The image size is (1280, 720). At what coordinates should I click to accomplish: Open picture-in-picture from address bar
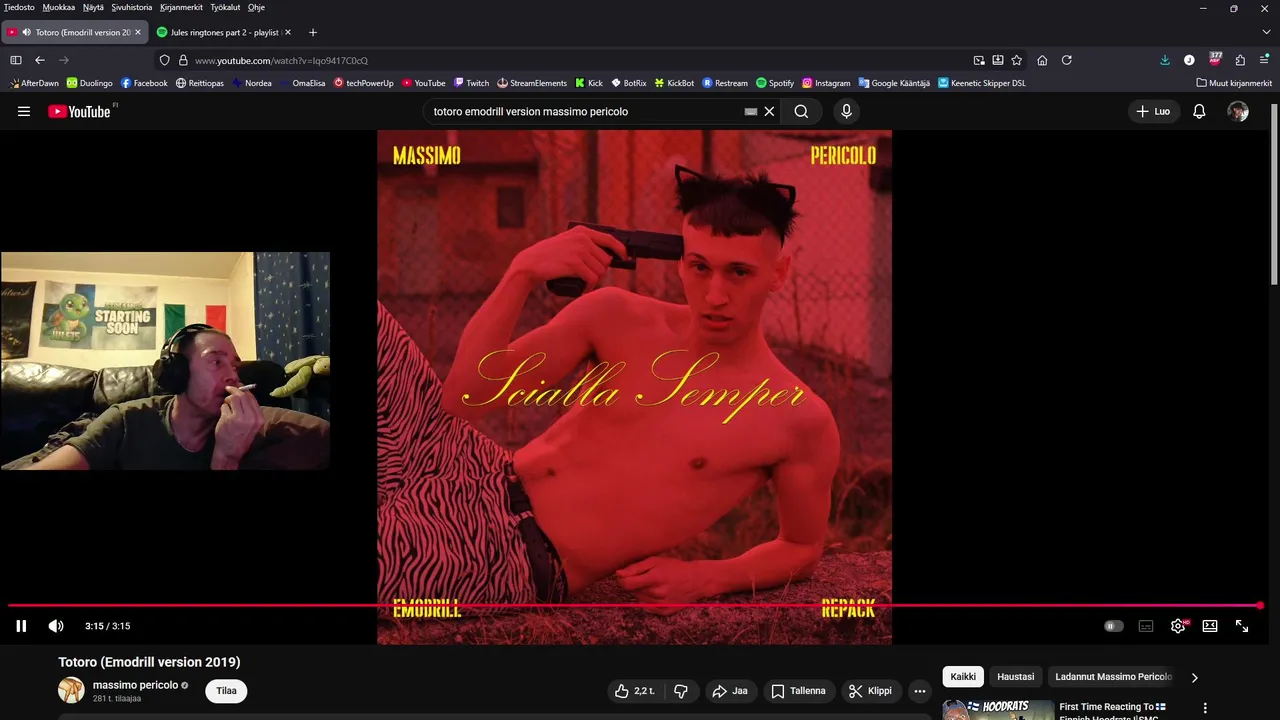pos(979,60)
